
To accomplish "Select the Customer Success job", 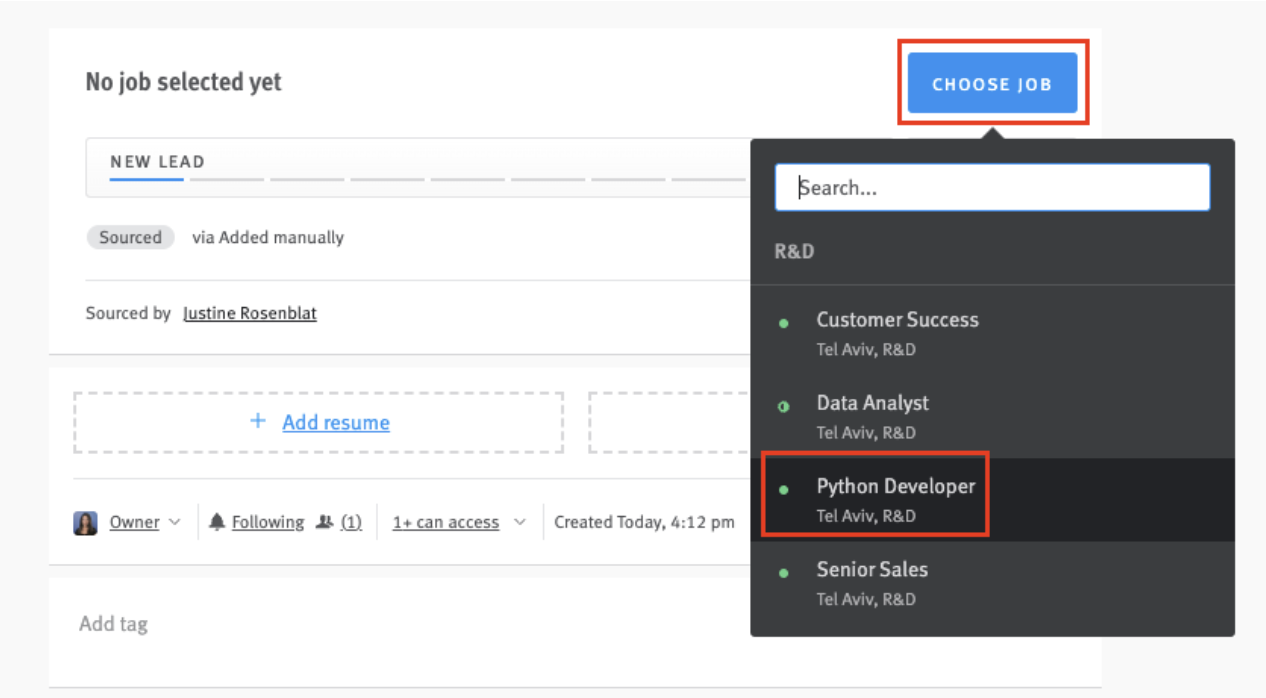I will point(992,334).
